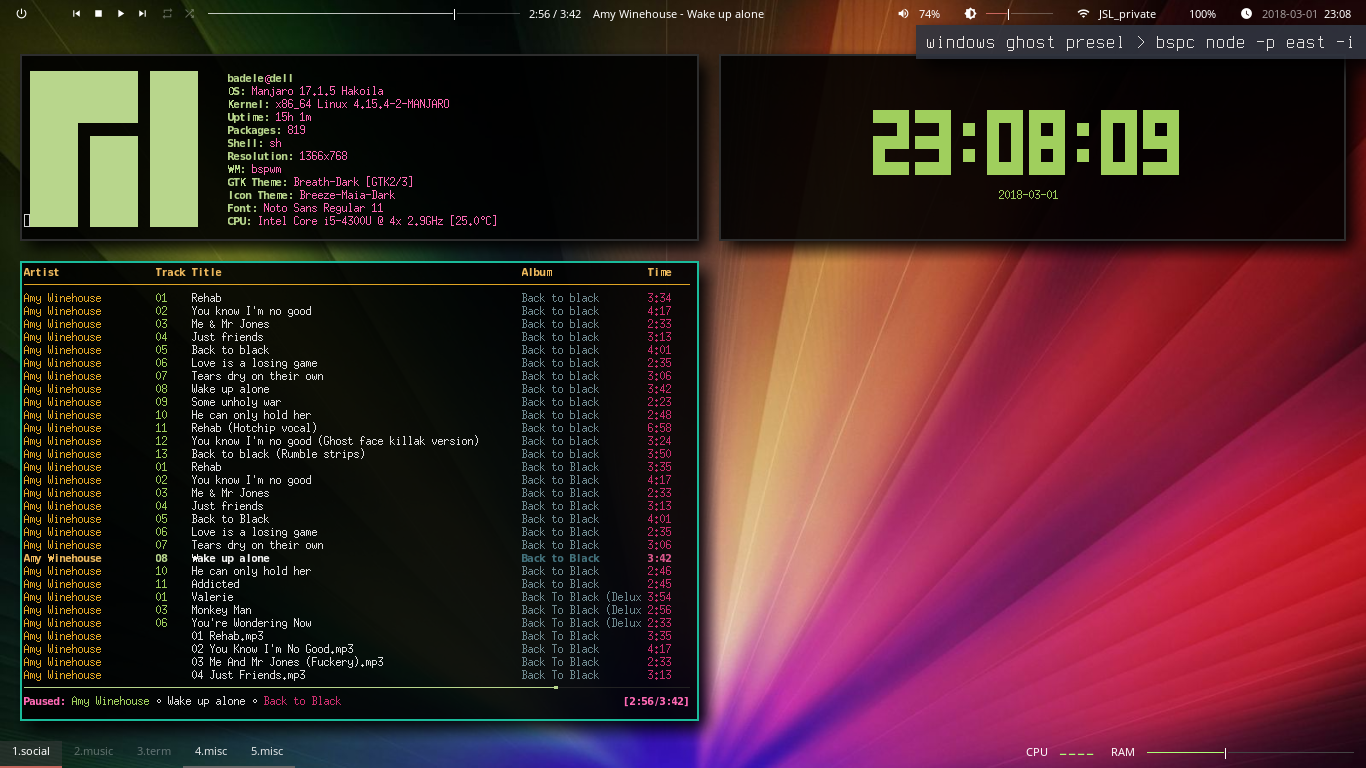Click the 6:58 duration value
1366x768 pixels.
click(659, 428)
